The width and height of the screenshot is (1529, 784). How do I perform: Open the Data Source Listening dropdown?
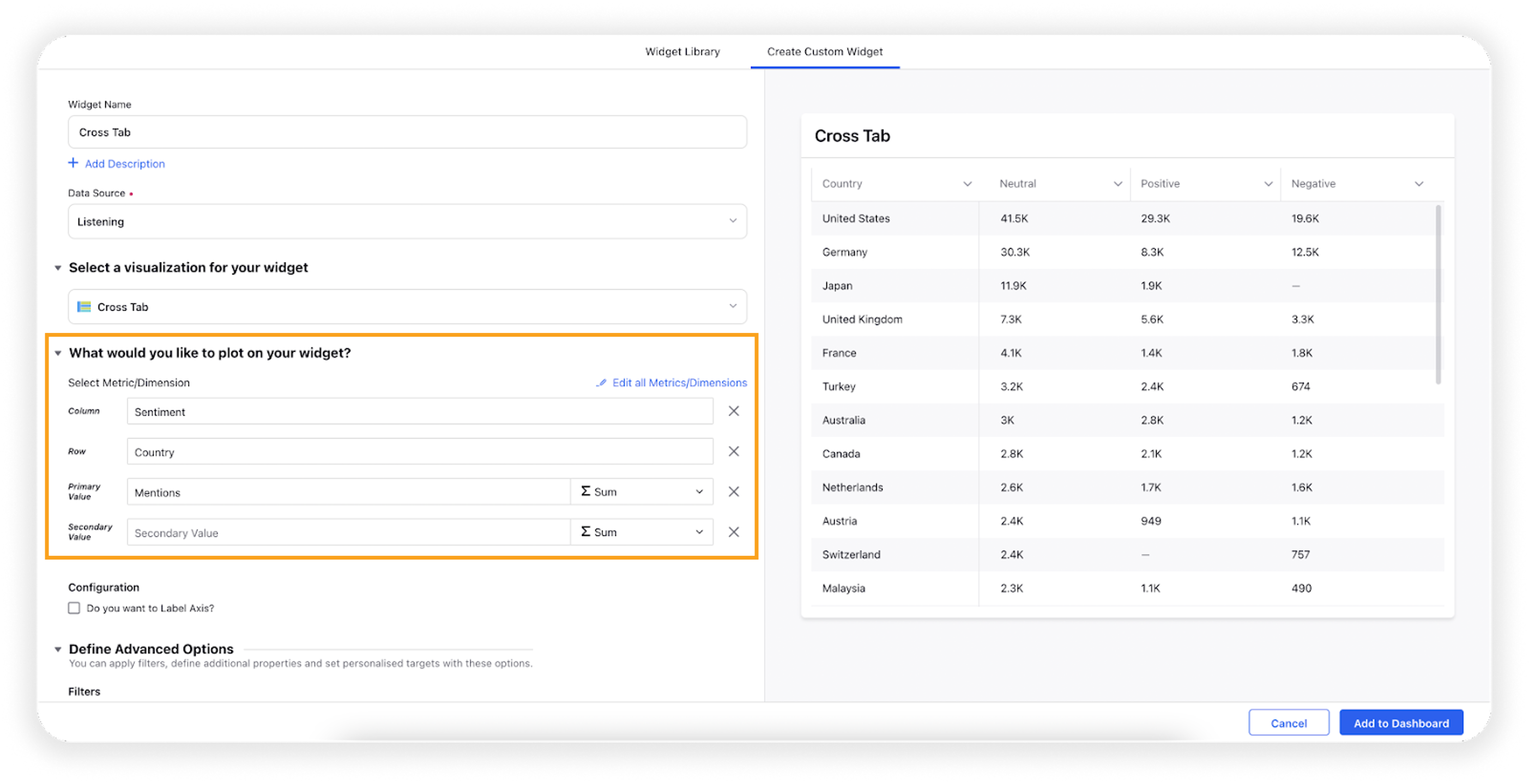pyautogui.click(x=407, y=221)
